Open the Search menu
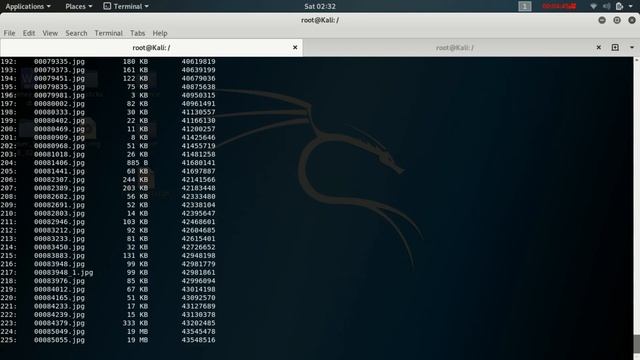 point(76,33)
